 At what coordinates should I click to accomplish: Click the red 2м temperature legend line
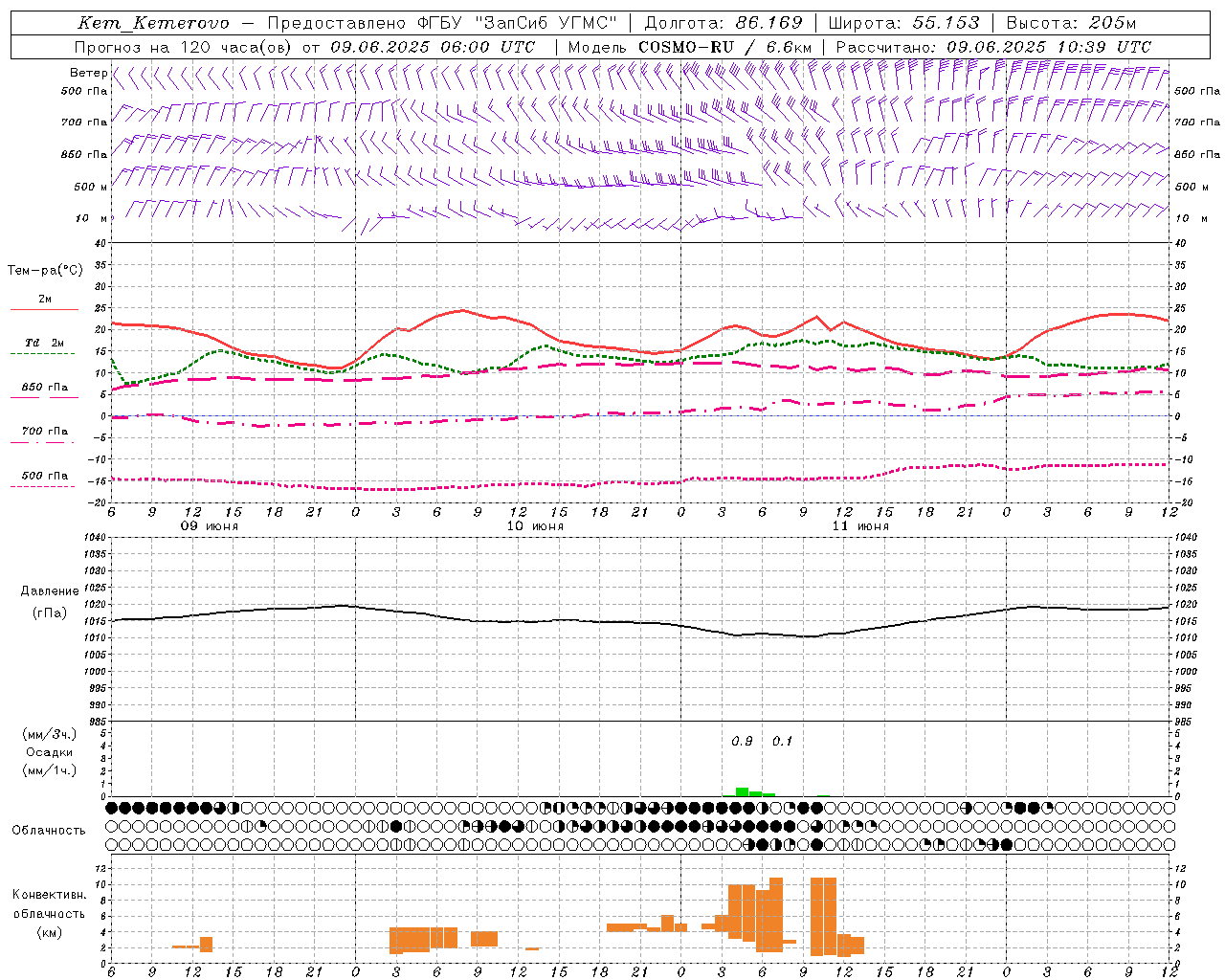pos(44,310)
